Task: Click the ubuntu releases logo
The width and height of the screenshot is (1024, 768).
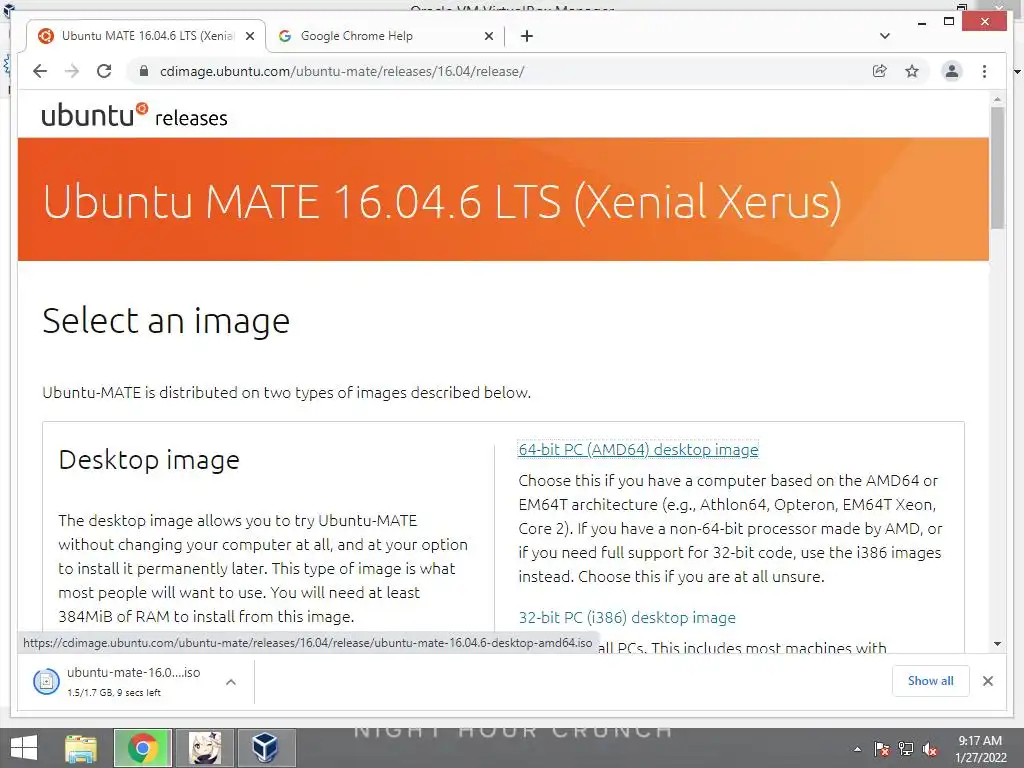Action: point(135,115)
